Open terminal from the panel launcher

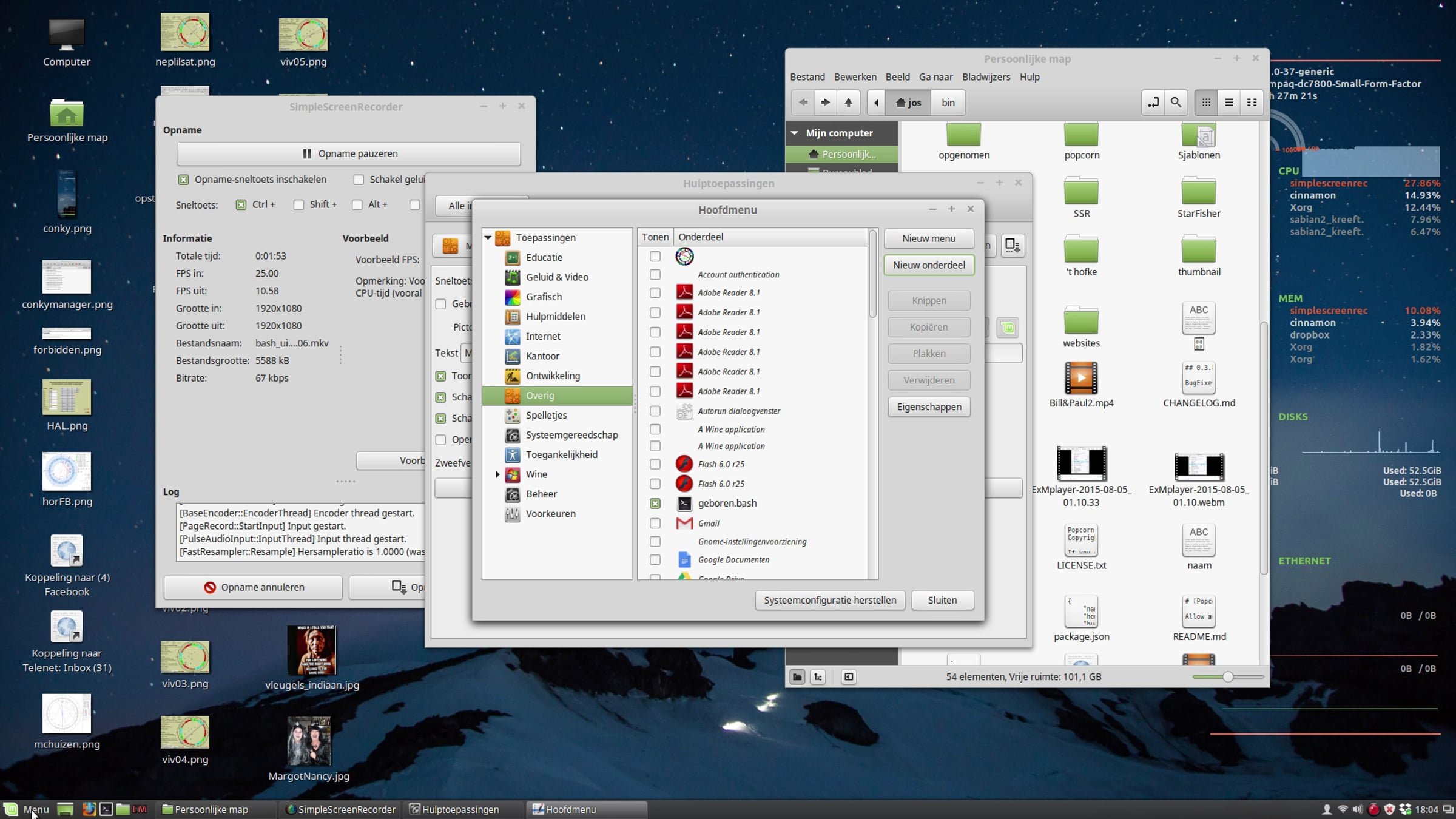point(106,809)
